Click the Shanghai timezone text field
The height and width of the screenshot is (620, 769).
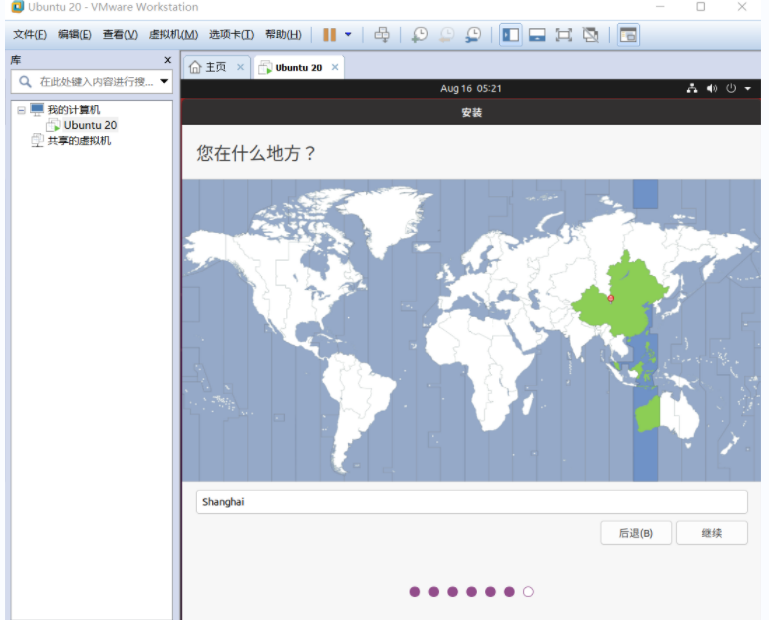[x=472, y=502]
